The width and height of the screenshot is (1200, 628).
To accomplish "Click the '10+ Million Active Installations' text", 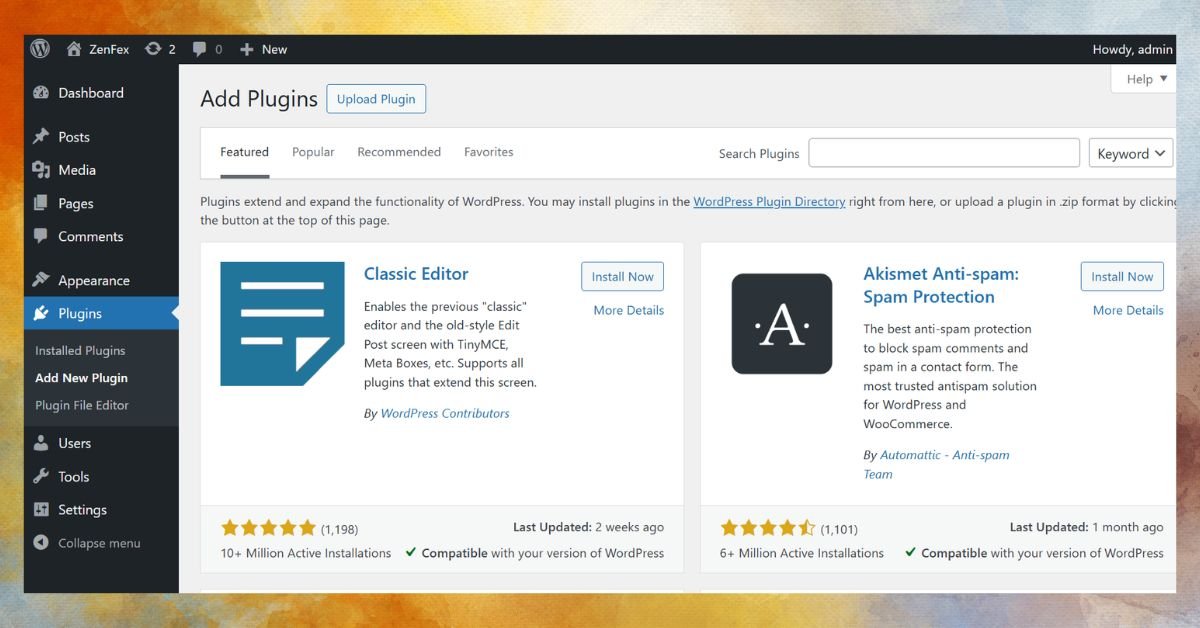I will pos(306,553).
